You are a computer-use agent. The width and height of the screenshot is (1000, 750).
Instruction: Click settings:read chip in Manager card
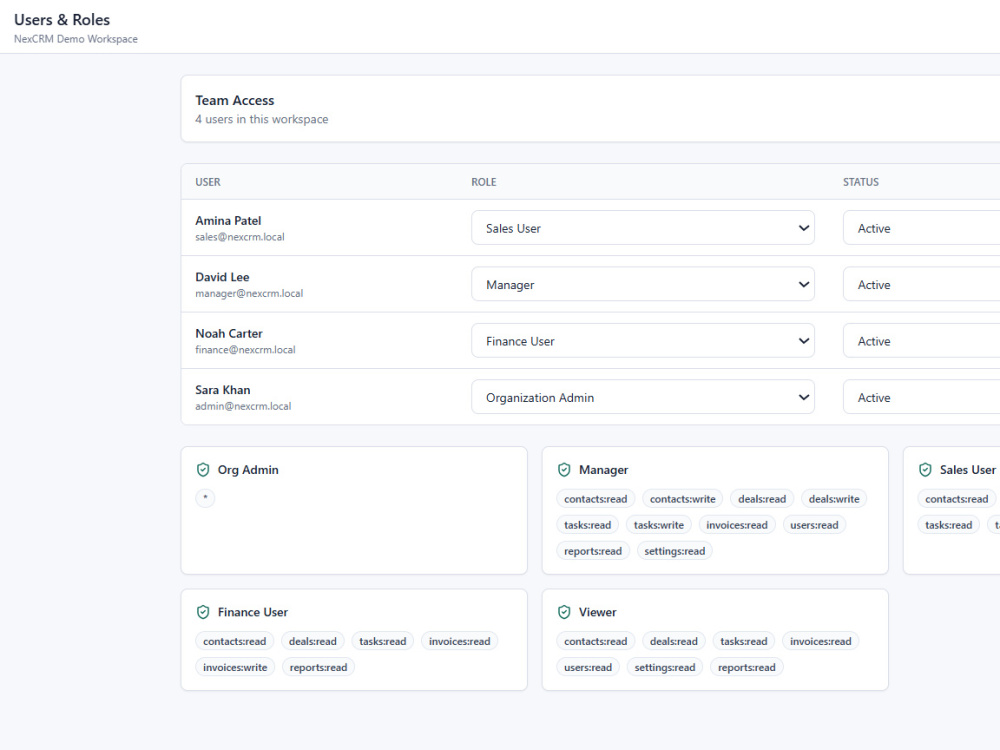pyautogui.click(x=675, y=551)
